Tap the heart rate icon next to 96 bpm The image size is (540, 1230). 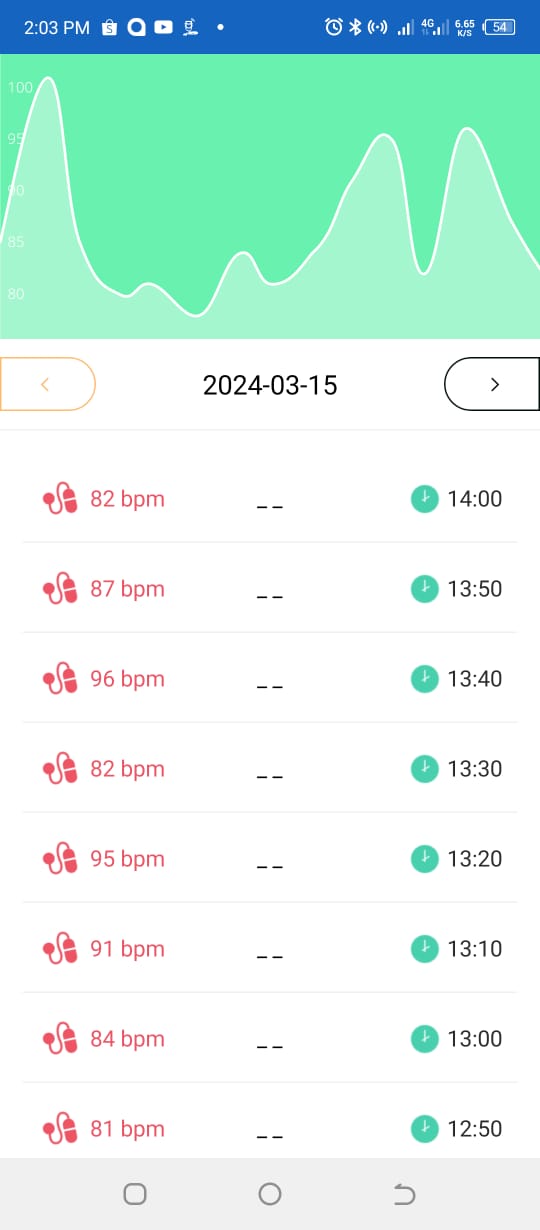click(x=60, y=679)
